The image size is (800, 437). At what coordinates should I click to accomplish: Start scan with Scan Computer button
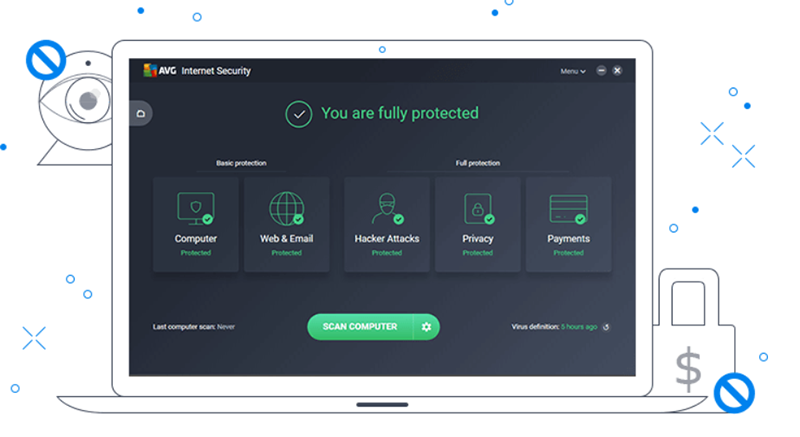(x=360, y=327)
